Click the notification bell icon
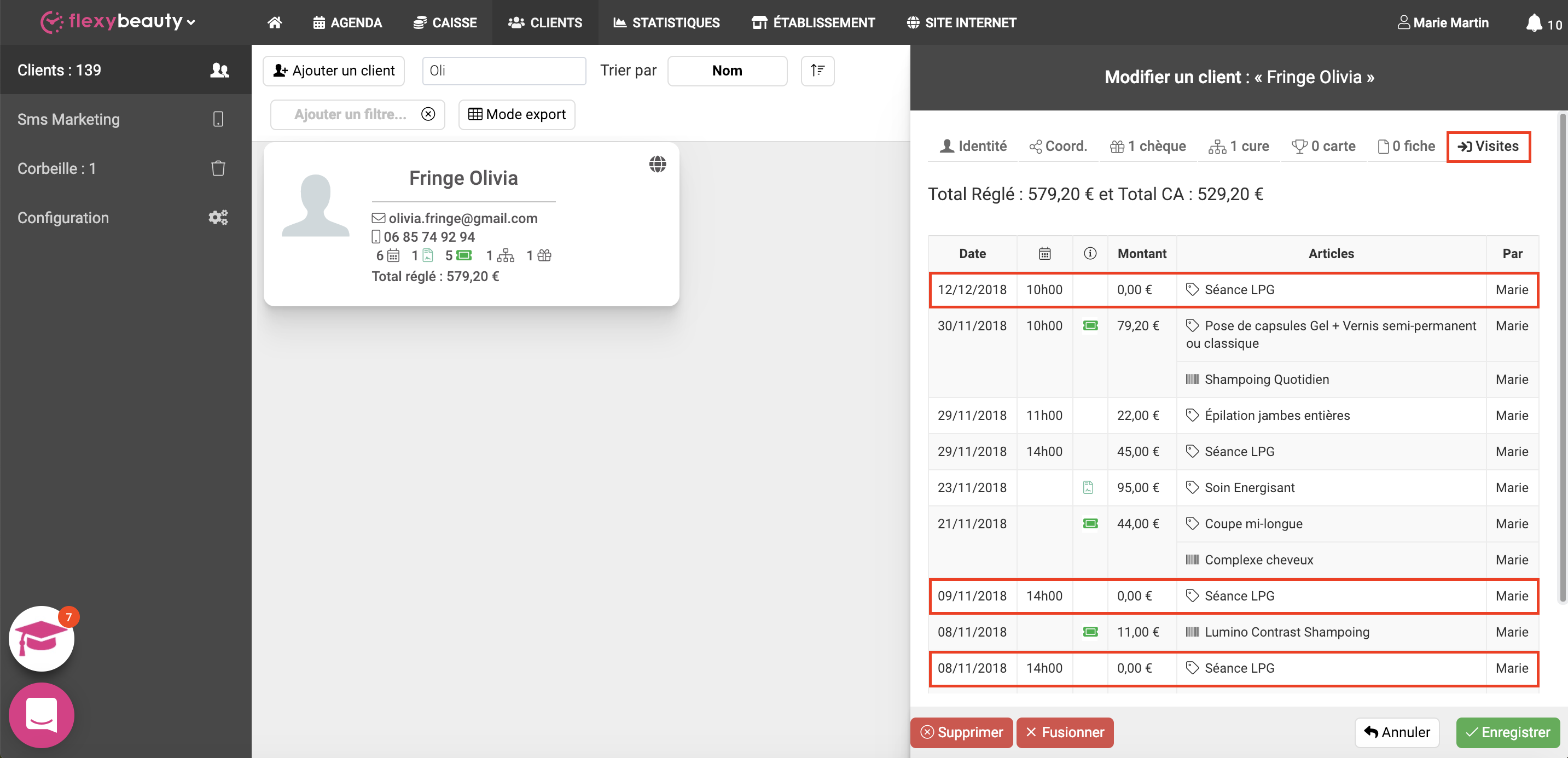Image resolution: width=1568 pixels, height=758 pixels. pyautogui.click(x=1534, y=23)
